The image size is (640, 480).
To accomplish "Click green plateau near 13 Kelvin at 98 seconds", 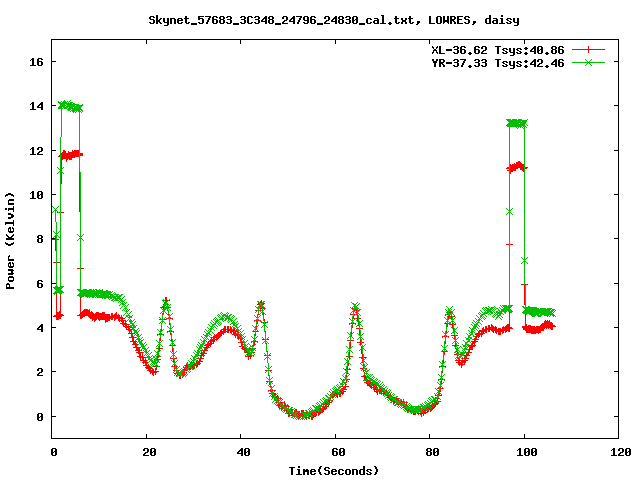I will coord(517,123).
